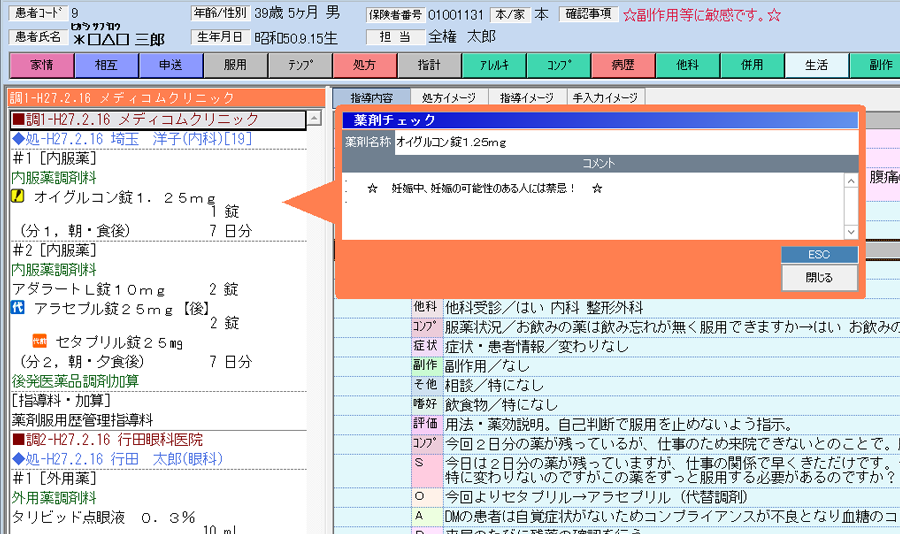Click the 薬剤名称 field showing オイグルコン錠1.25mg

[x=626, y=142]
